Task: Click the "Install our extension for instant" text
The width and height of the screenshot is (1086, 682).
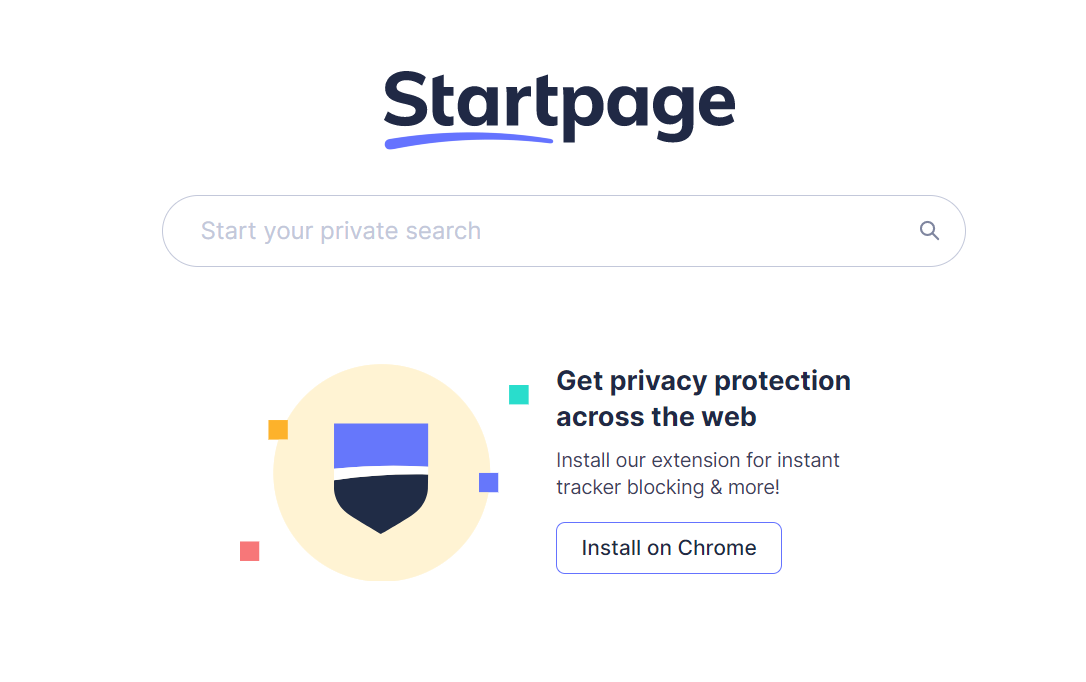Action: coord(698,460)
